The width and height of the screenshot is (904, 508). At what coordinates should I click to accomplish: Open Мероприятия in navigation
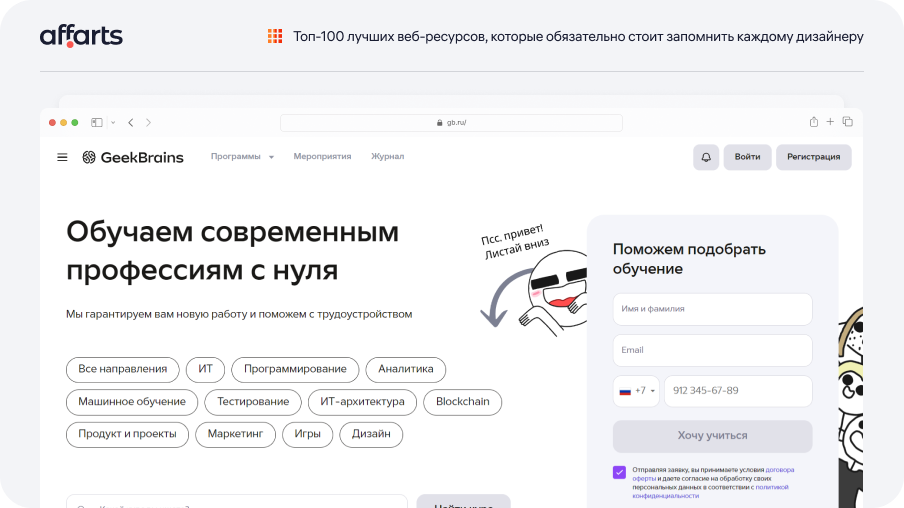pos(322,156)
